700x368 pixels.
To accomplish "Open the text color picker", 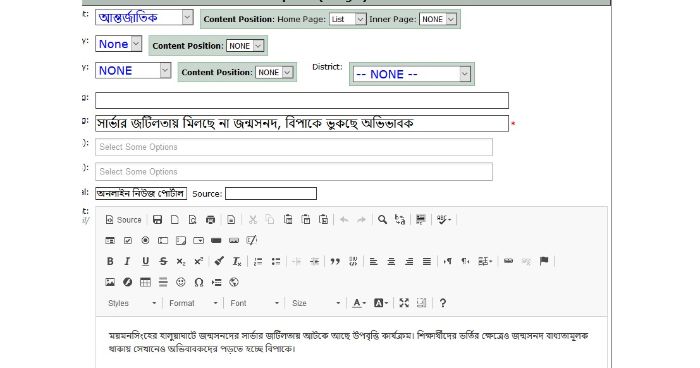I will (359, 303).
